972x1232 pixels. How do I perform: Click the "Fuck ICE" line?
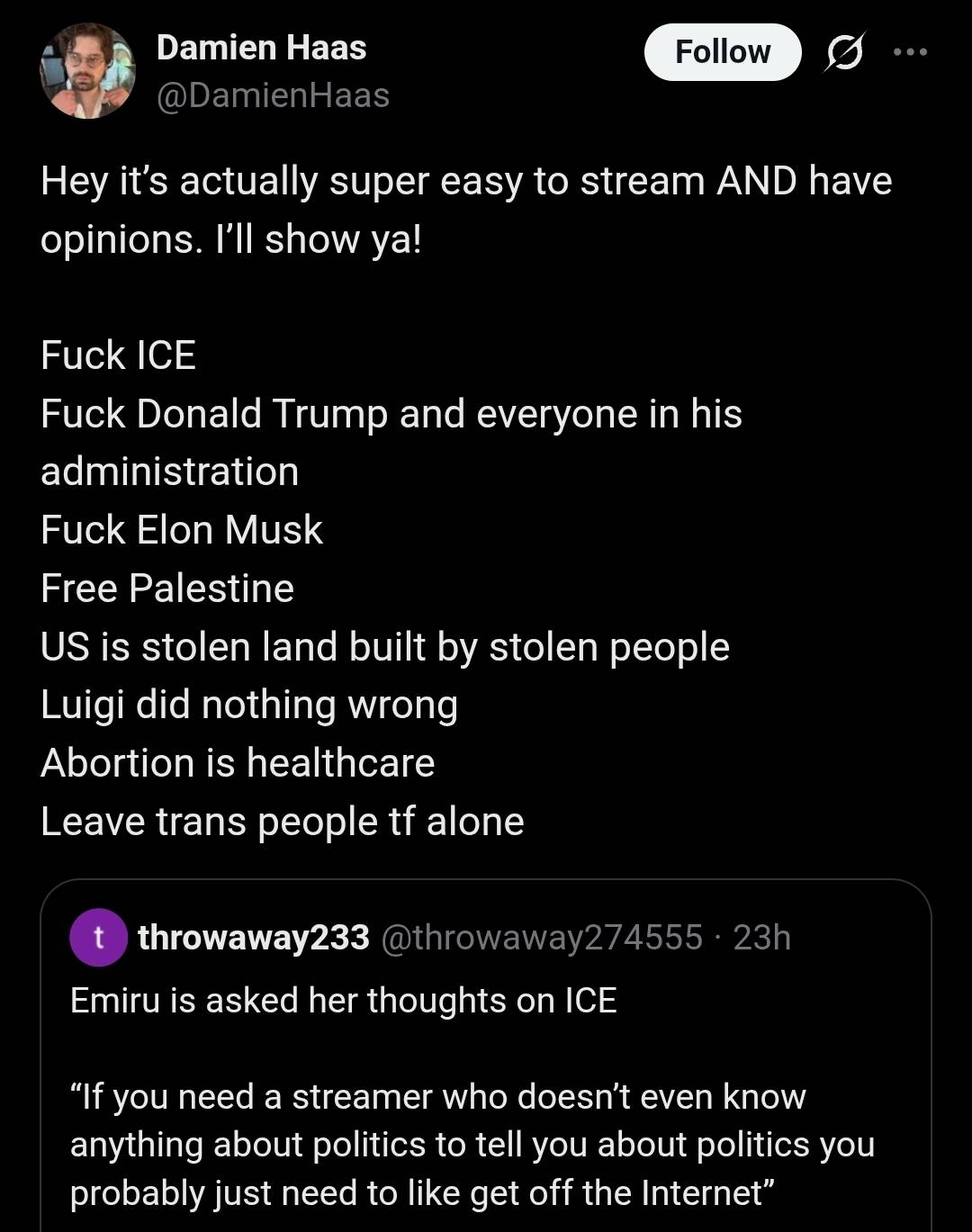pos(118,355)
